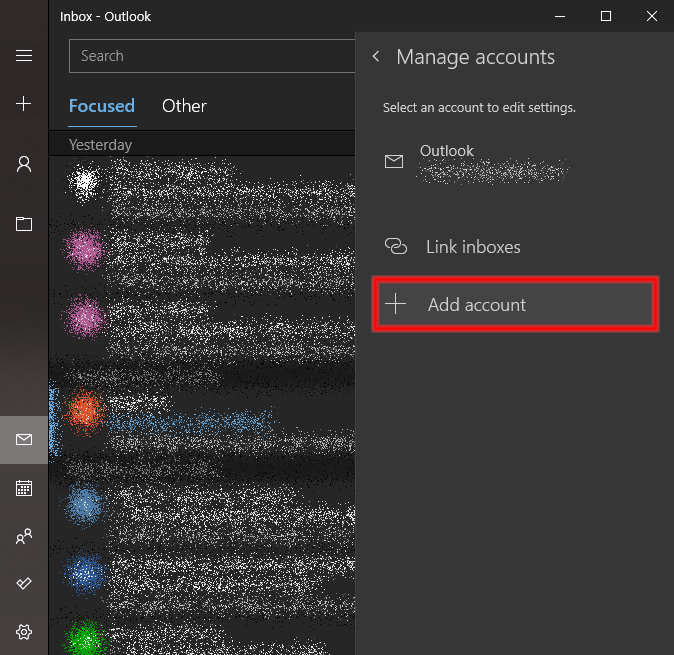Switch to the Other tab
The image size is (674, 655).
click(184, 106)
